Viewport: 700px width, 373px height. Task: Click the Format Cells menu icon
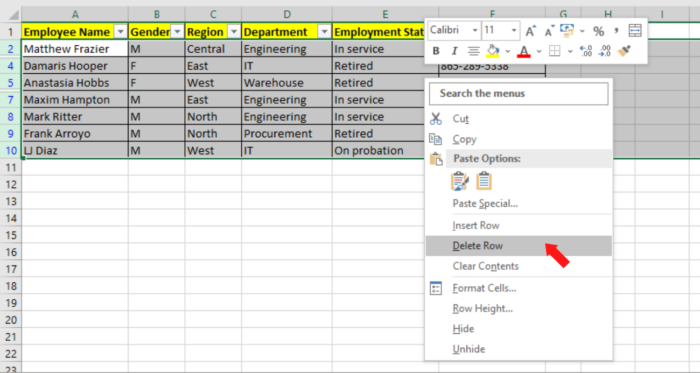click(x=436, y=288)
